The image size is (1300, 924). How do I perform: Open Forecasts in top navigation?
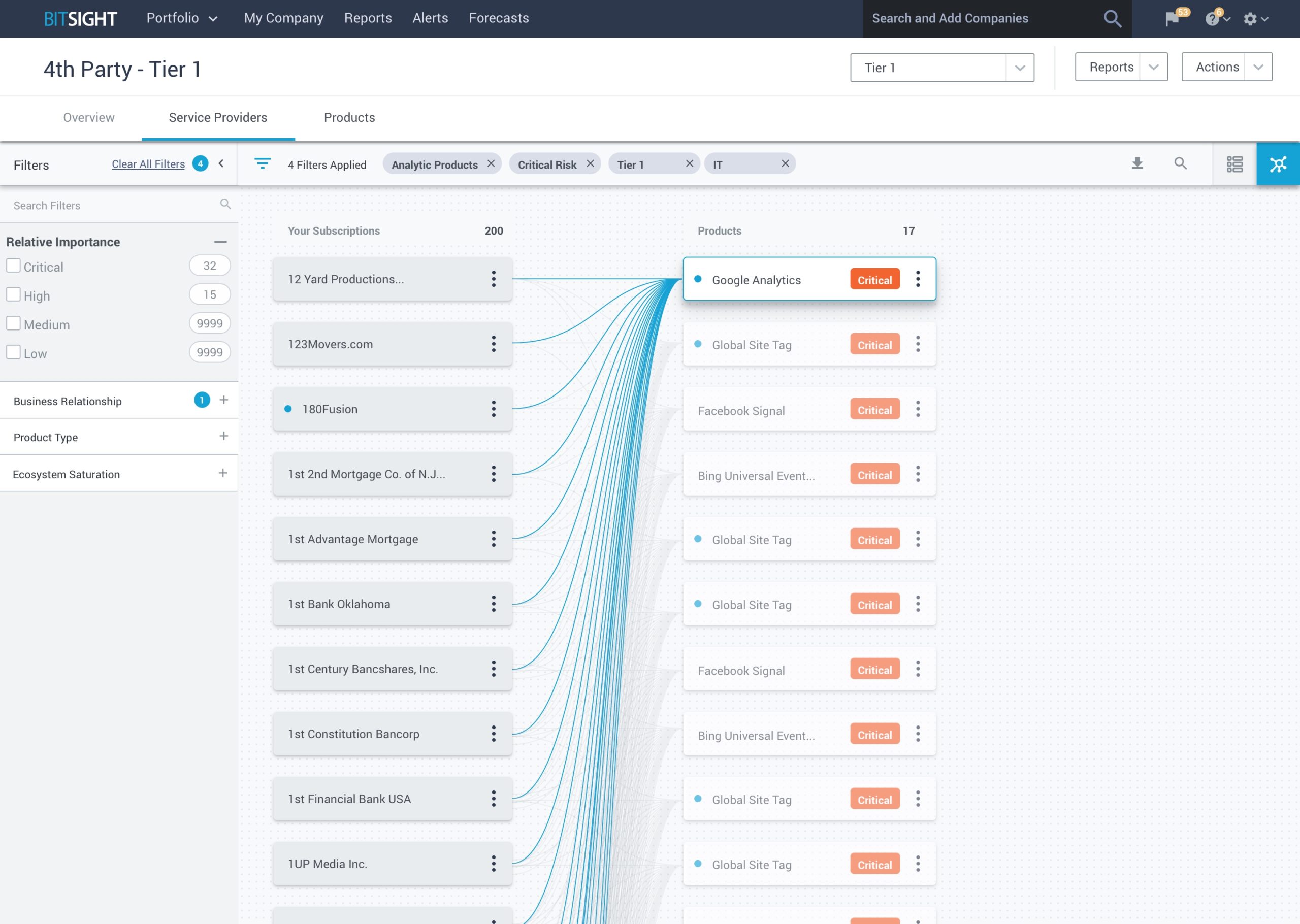[x=499, y=18]
